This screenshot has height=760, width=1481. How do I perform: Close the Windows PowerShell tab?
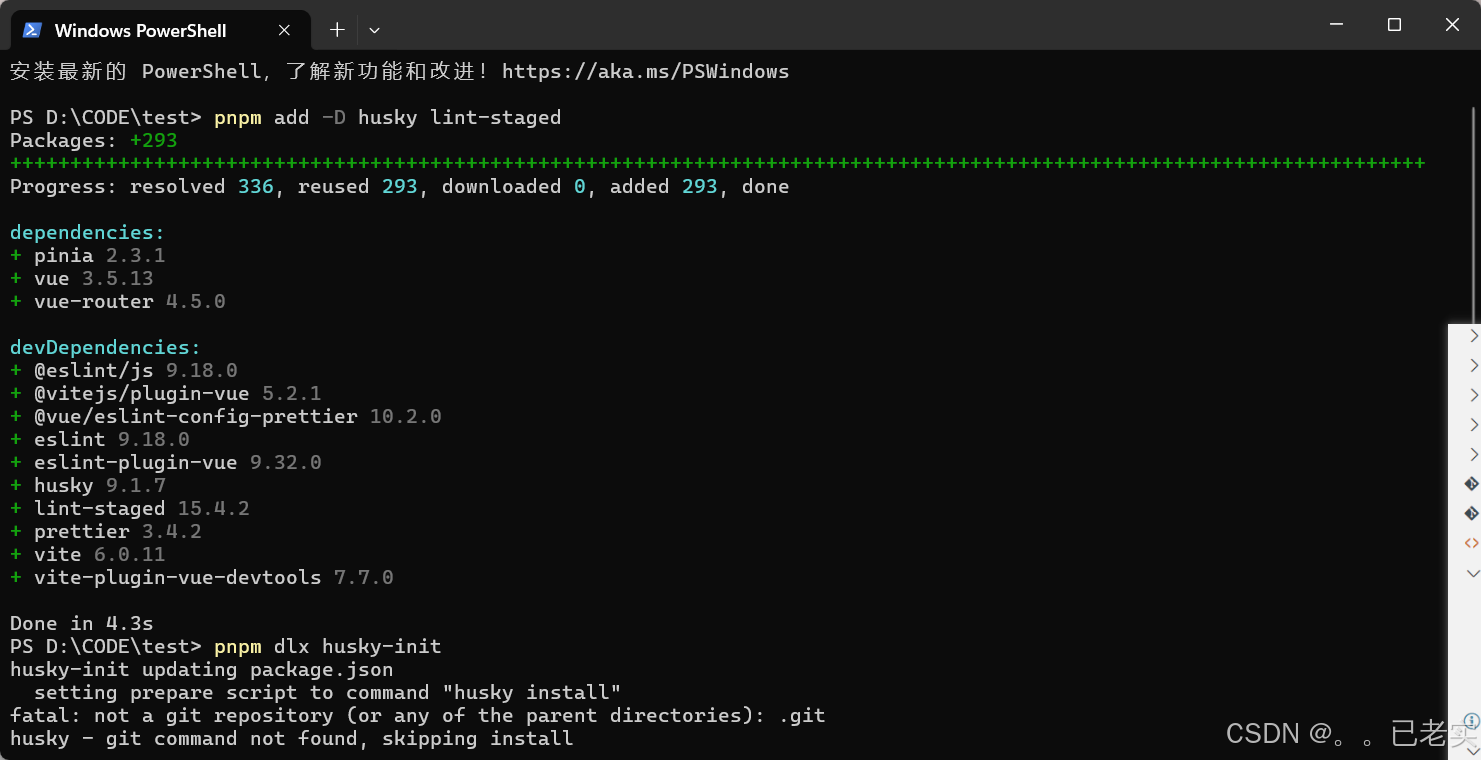click(283, 30)
